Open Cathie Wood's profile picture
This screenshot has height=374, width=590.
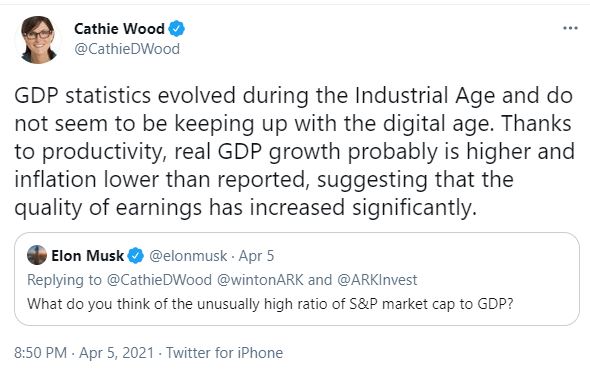(x=37, y=40)
